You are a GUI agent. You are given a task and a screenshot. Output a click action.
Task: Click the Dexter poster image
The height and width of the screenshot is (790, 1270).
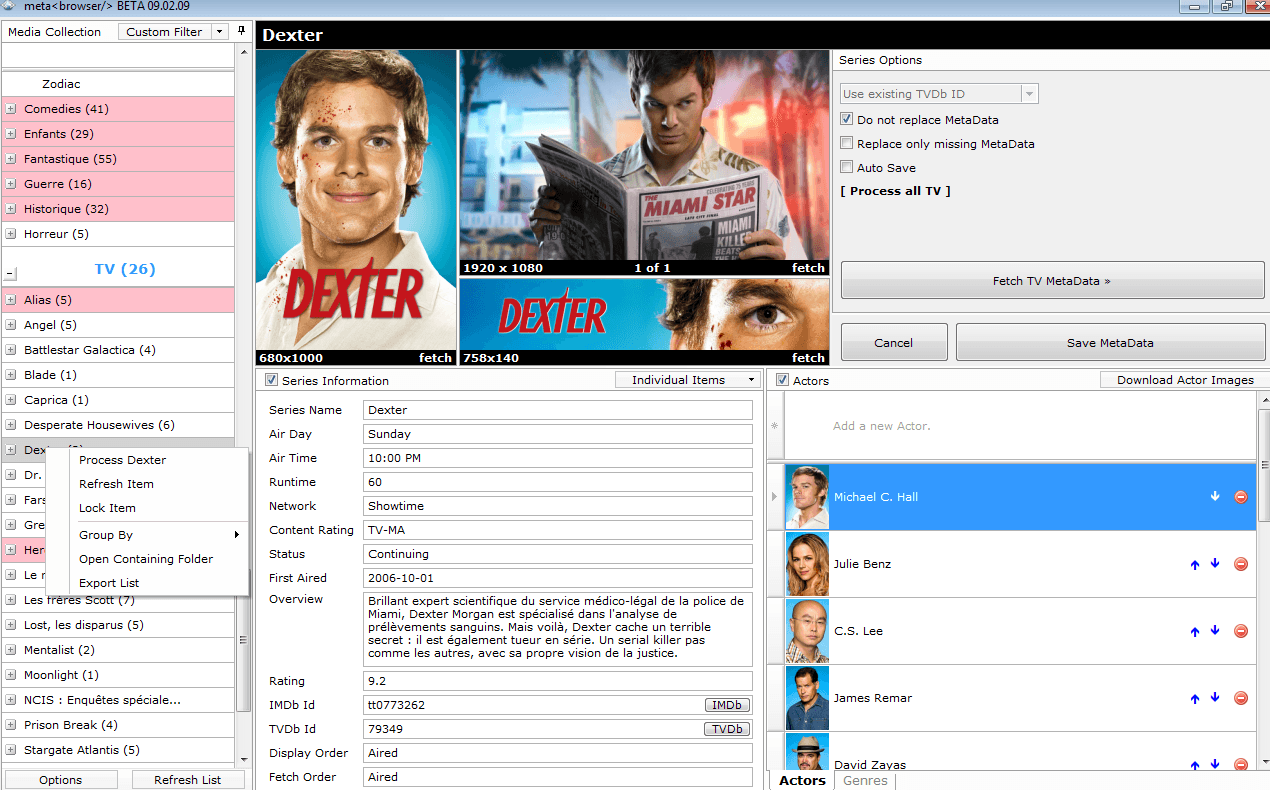pos(356,200)
